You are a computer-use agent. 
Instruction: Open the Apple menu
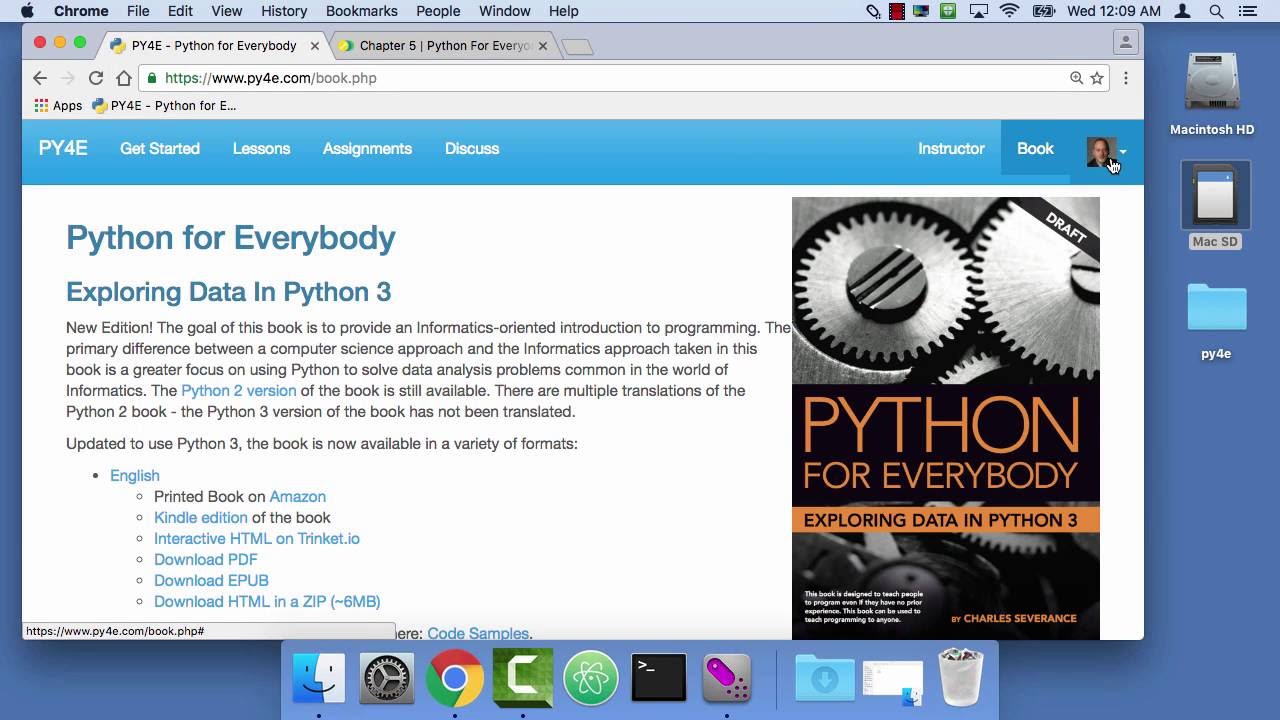coord(28,11)
